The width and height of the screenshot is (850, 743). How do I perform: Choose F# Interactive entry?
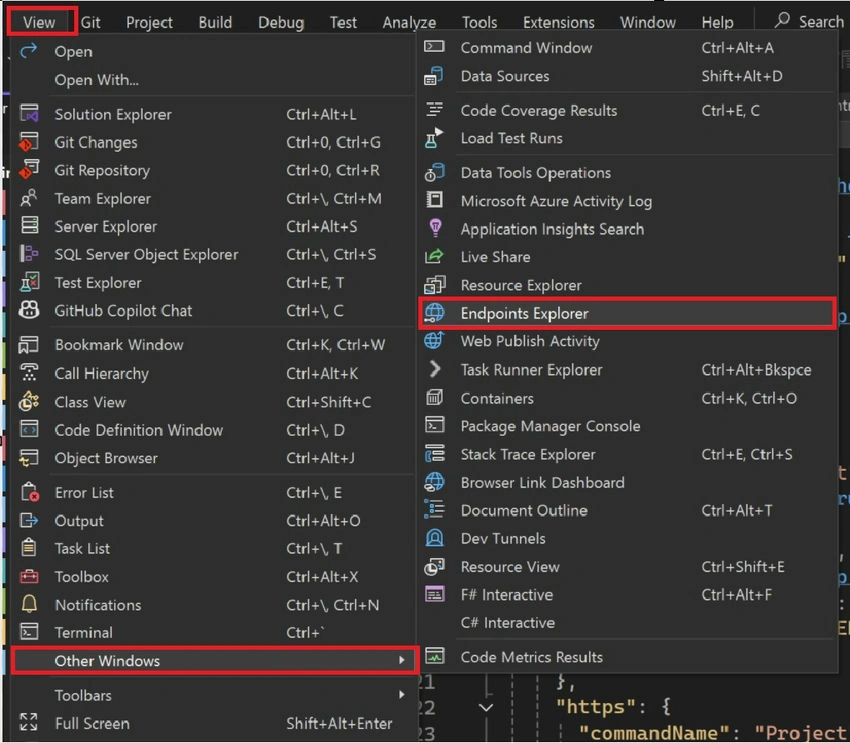click(x=627, y=595)
